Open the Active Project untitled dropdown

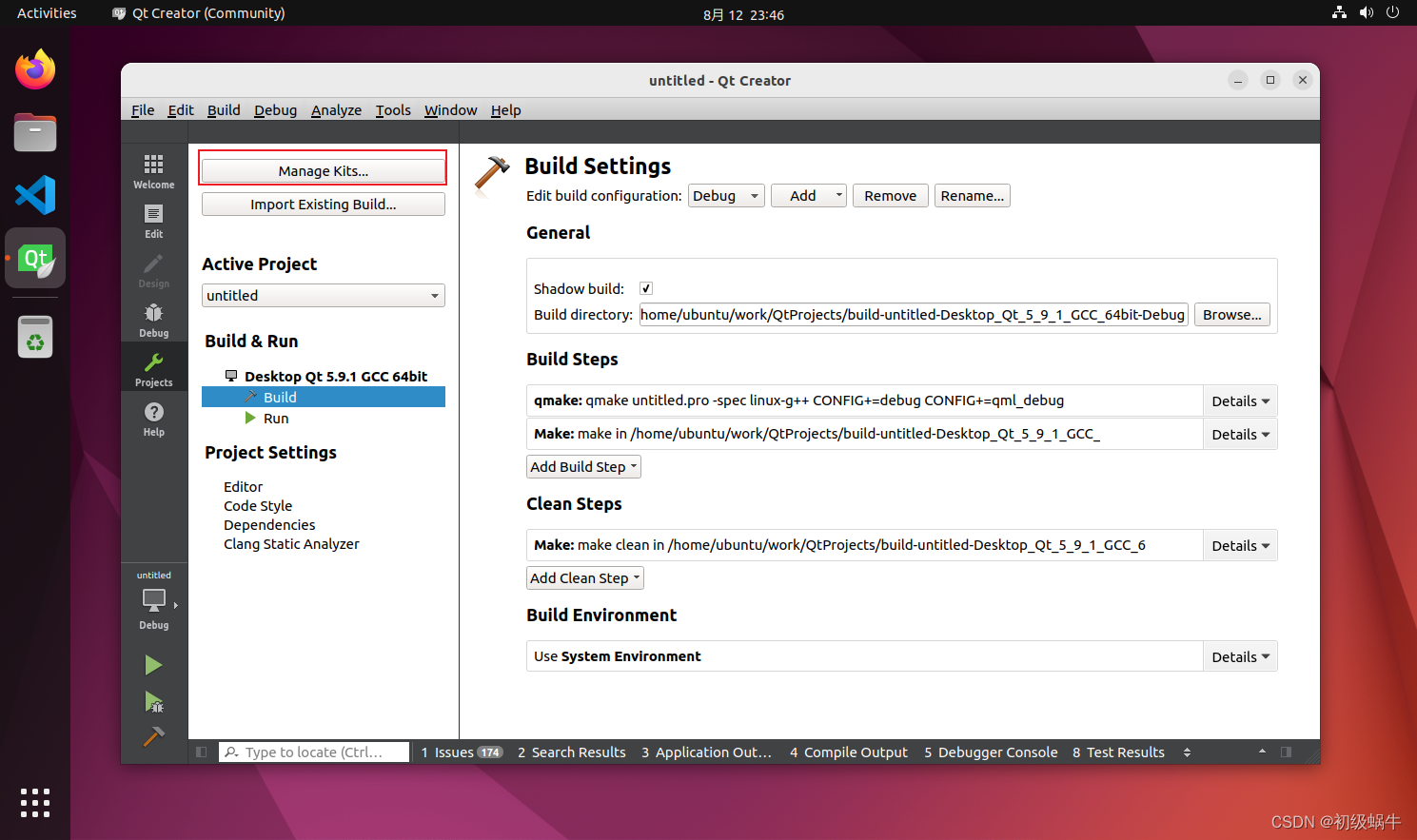[x=324, y=295]
